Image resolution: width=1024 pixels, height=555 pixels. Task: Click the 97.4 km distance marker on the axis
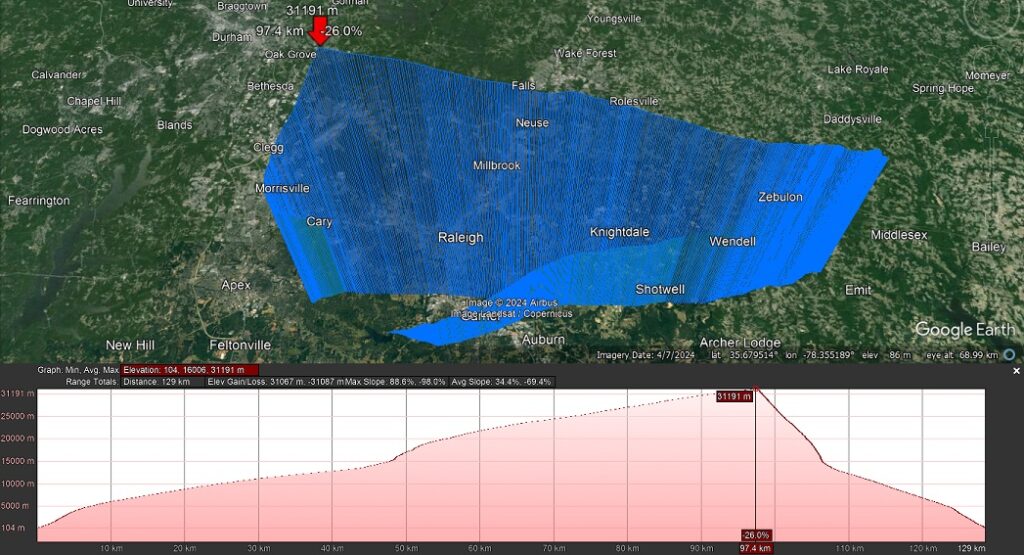(755, 548)
